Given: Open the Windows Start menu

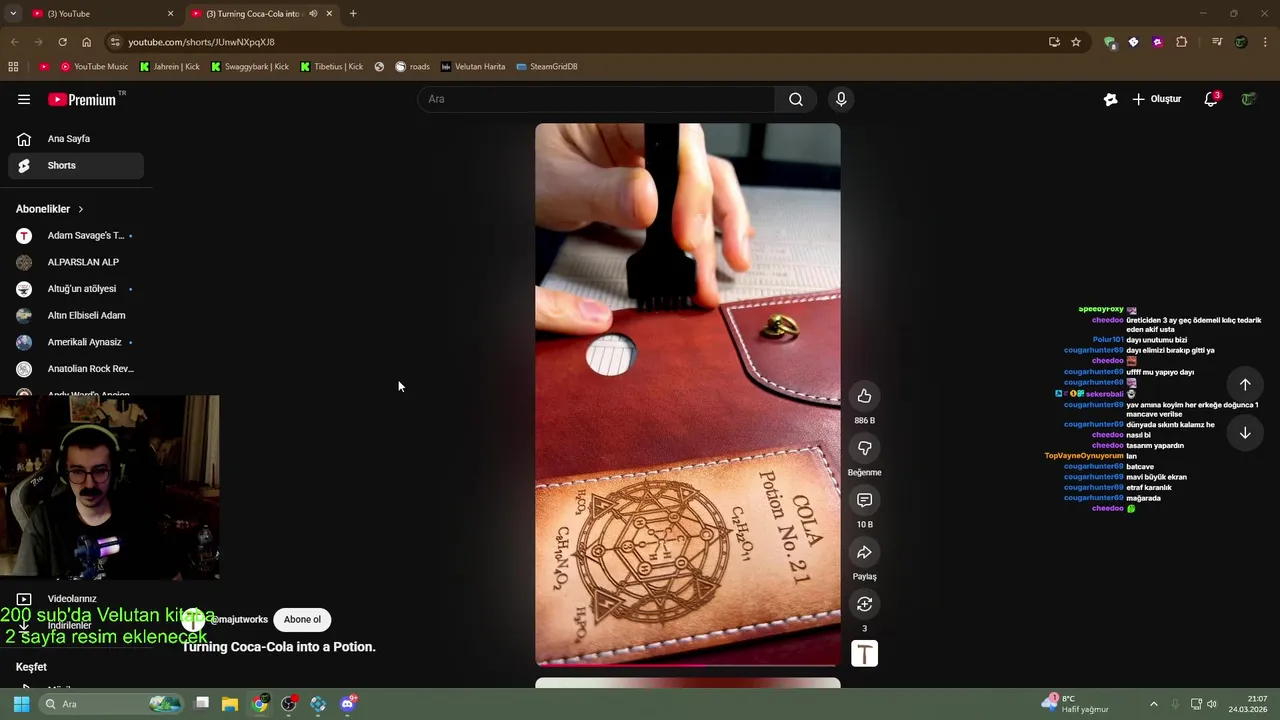Looking at the screenshot, I should coord(21,704).
